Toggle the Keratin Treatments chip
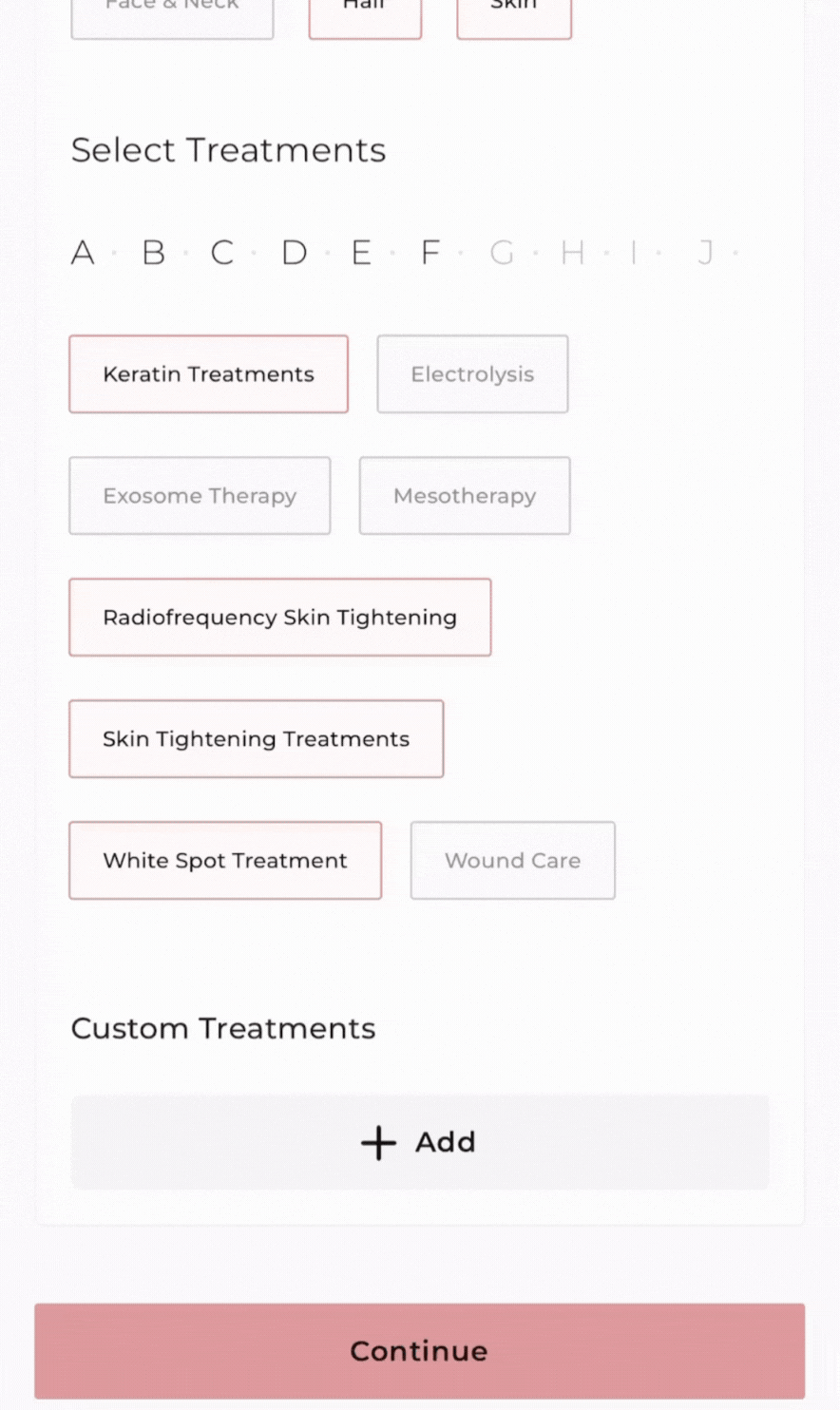The width and height of the screenshot is (840, 1410). [x=208, y=374]
